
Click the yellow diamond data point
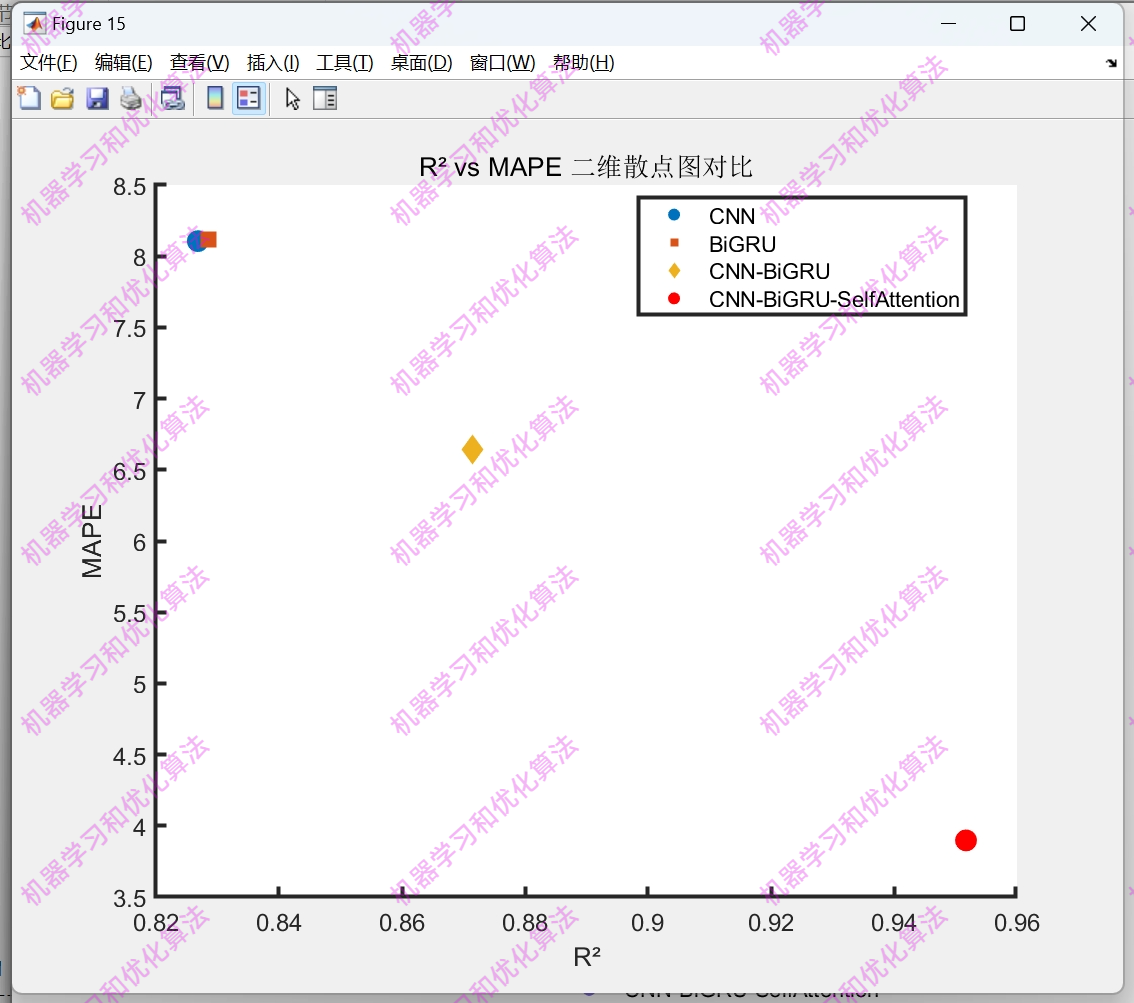[x=471, y=450]
